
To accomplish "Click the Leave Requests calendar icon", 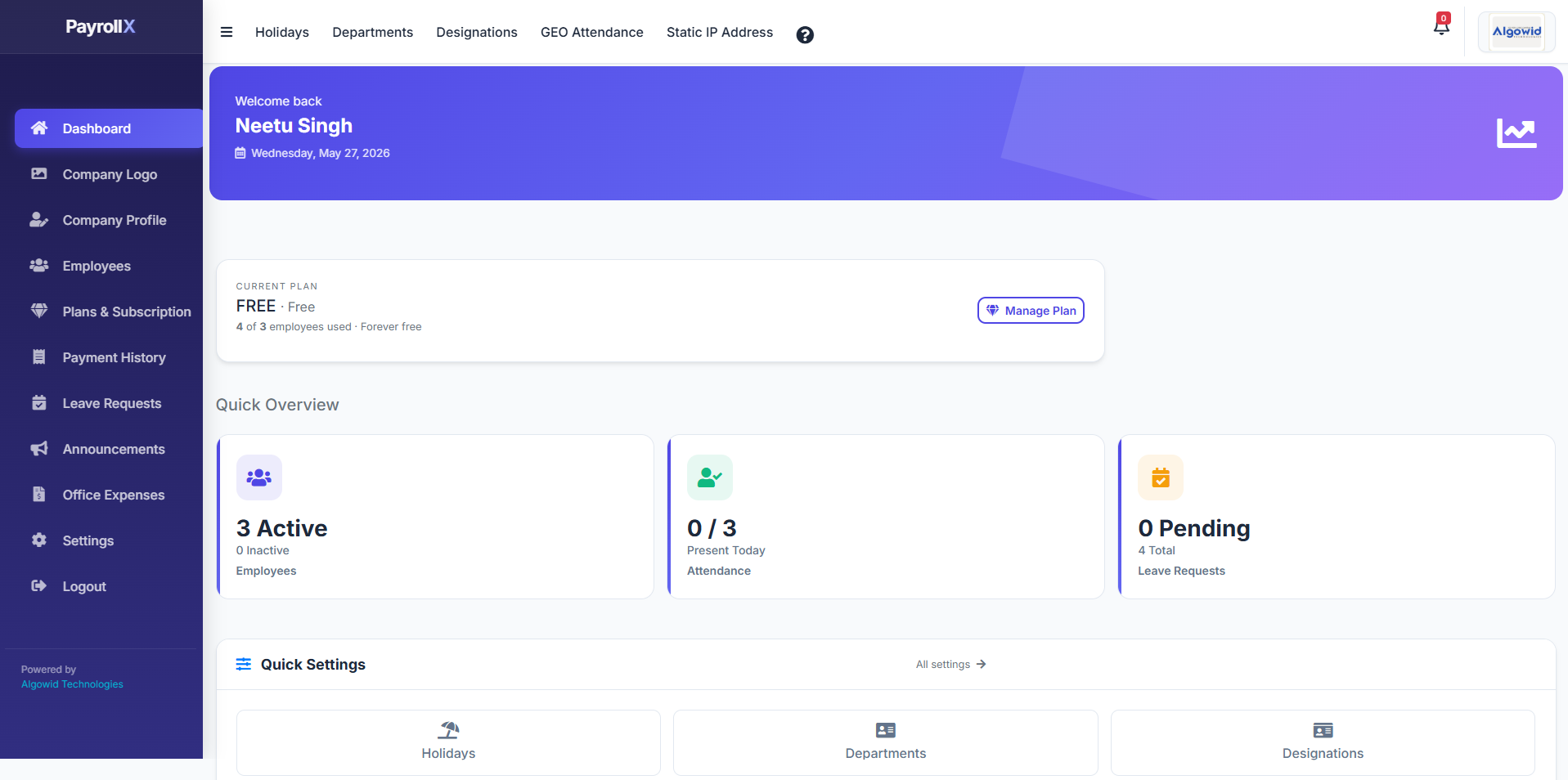I will click(39, 402).
